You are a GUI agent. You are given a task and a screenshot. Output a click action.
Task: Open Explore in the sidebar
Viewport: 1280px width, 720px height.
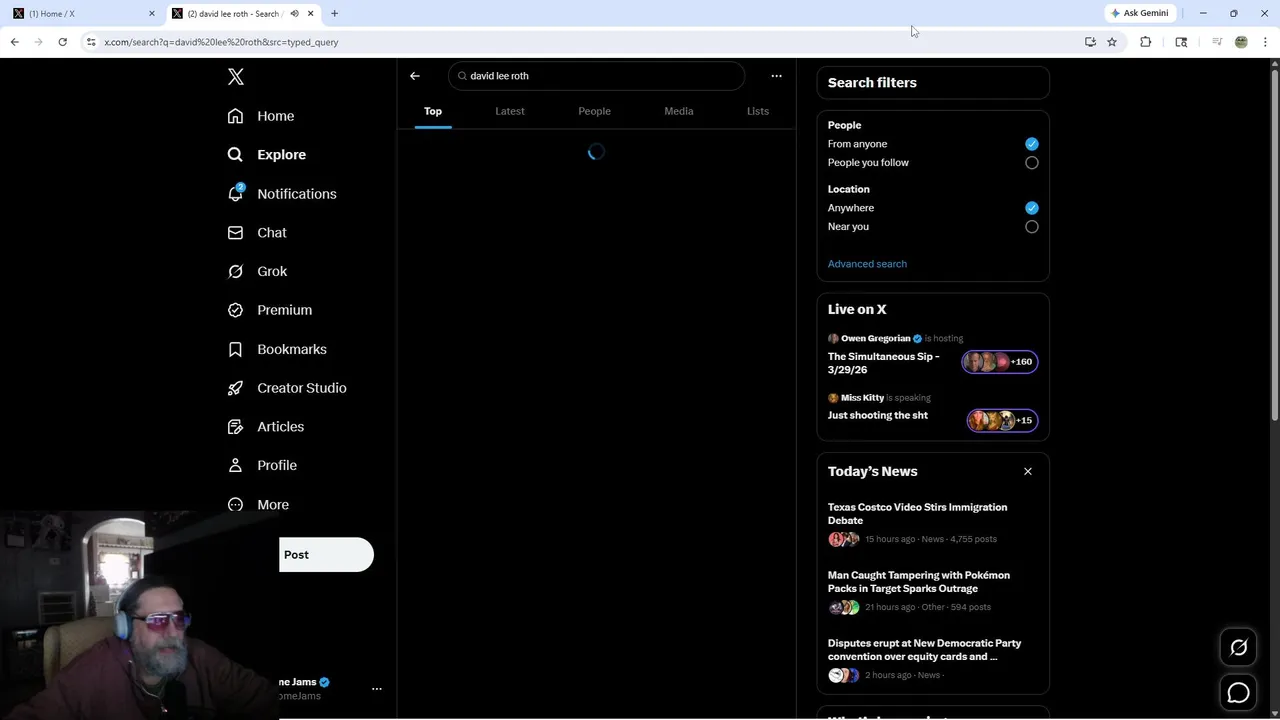pos(267,155)
